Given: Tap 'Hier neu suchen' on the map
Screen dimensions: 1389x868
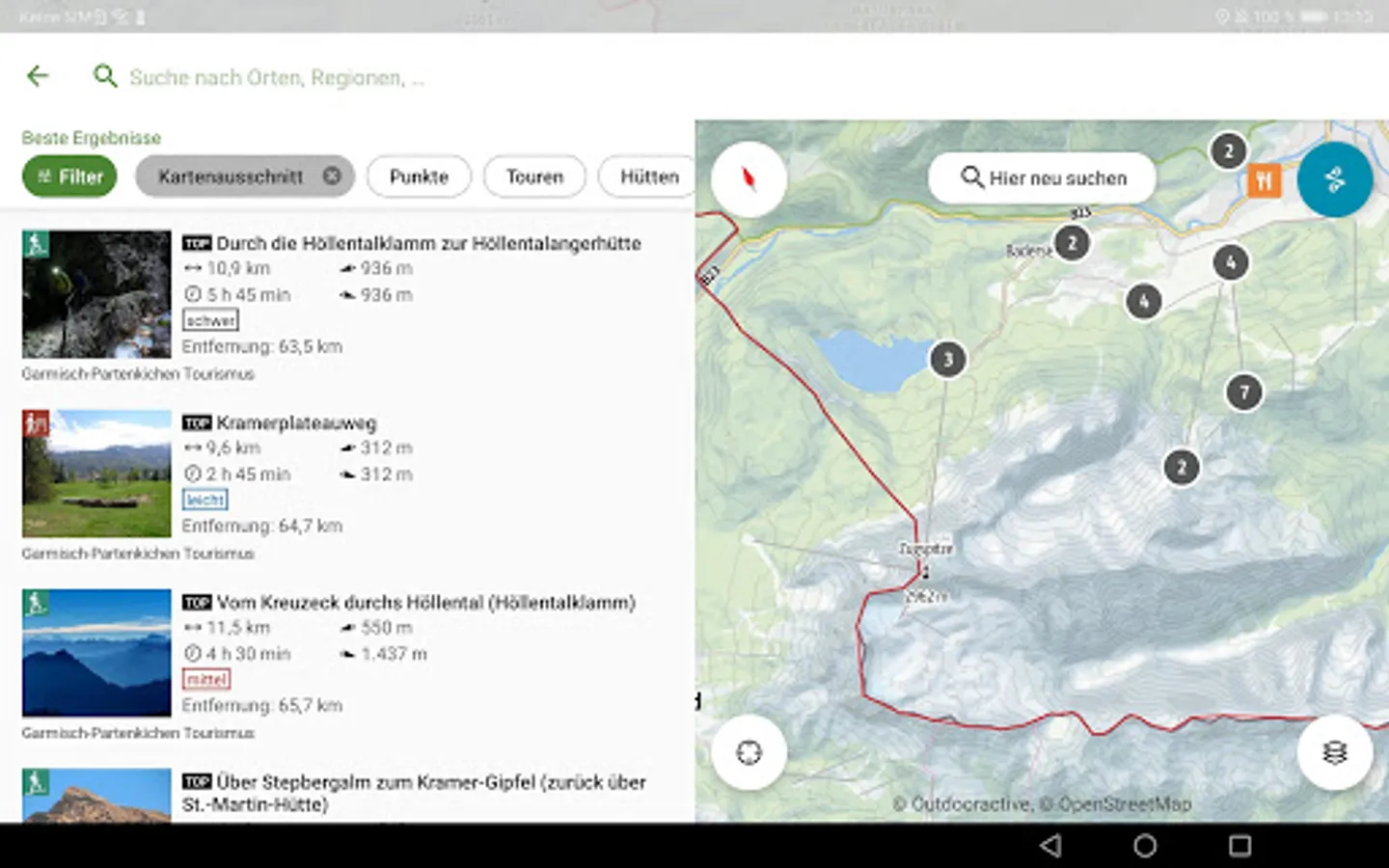Looking at the screenshot, I should pos(1043,178).
